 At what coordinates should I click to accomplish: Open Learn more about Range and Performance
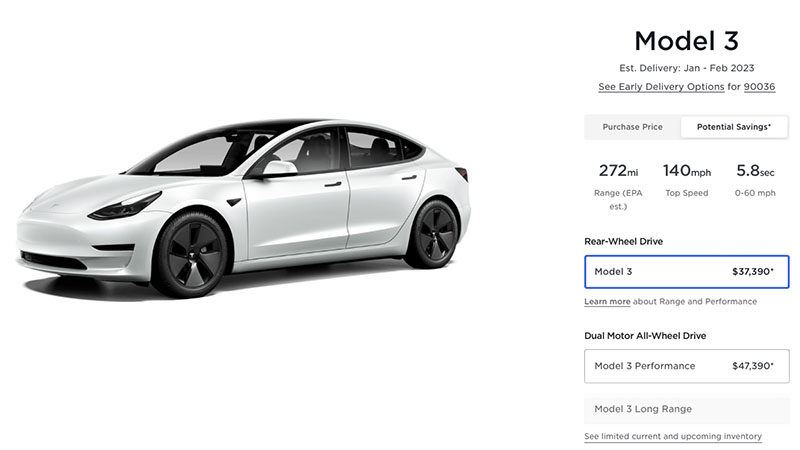[607, 302]
